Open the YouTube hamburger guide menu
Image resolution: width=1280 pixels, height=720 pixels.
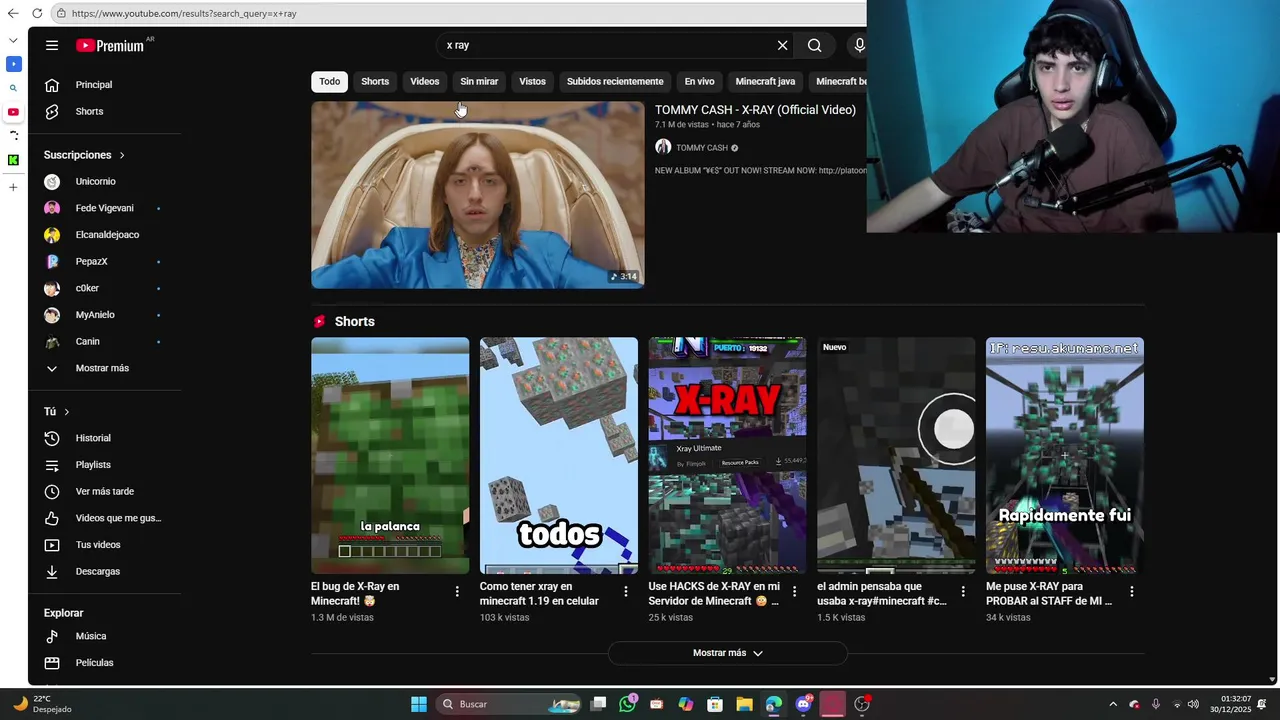point(52,45)
